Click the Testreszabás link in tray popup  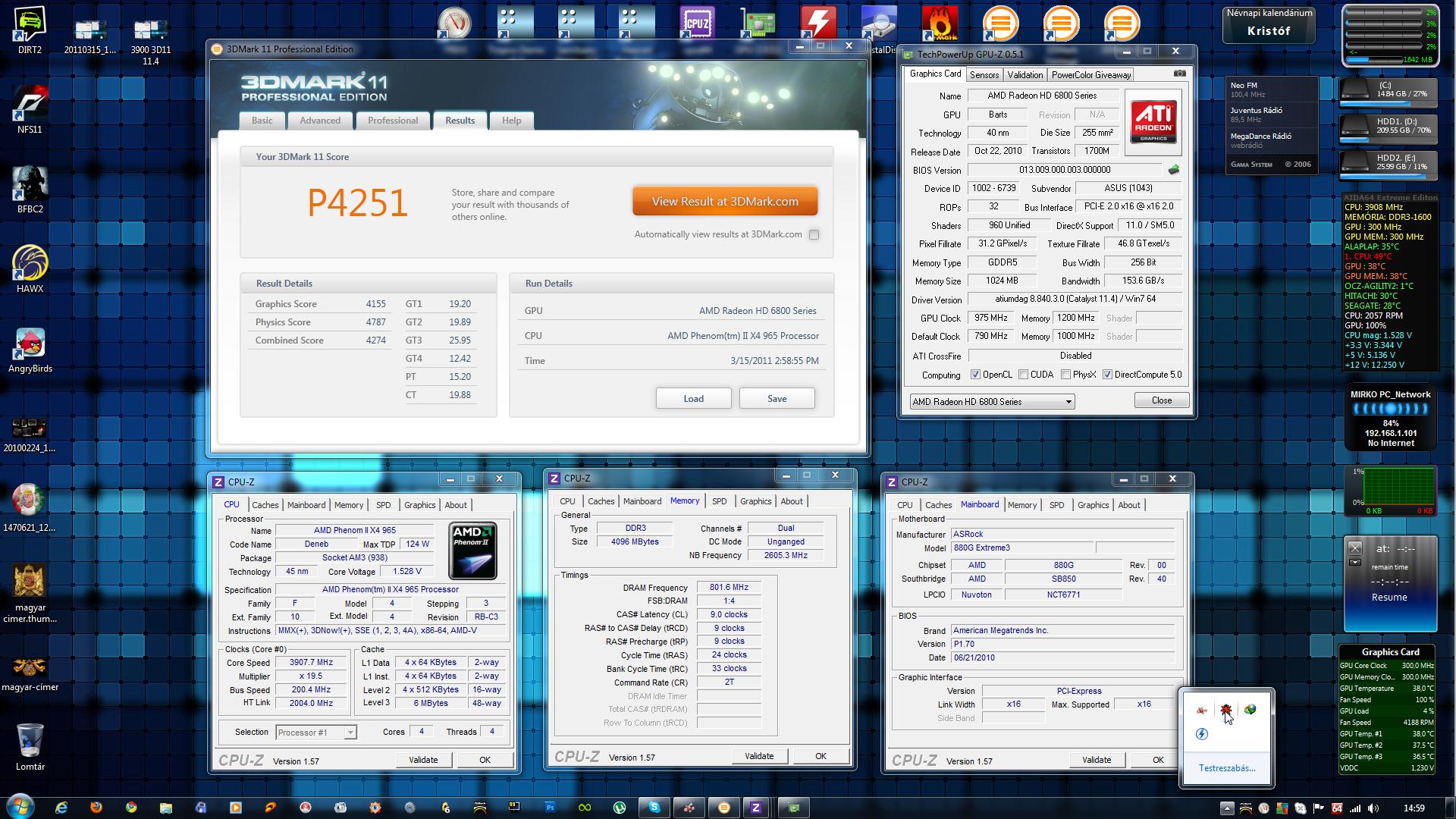(x=1226, y=768)
